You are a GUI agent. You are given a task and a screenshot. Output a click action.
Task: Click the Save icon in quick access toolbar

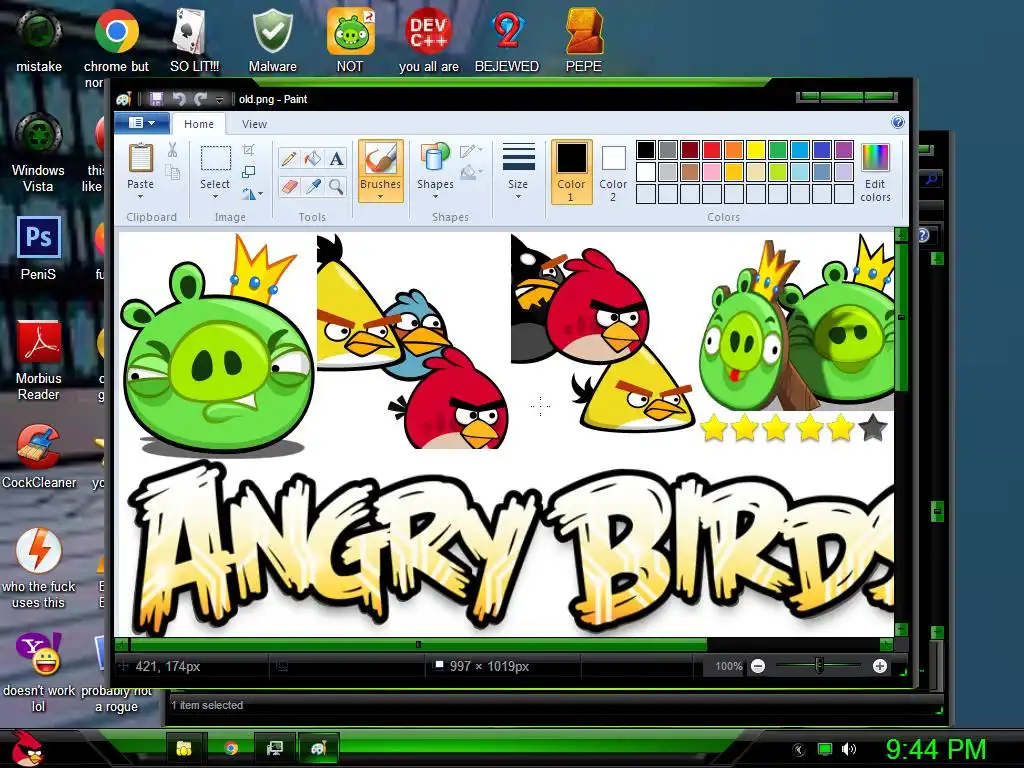(156, 99)
